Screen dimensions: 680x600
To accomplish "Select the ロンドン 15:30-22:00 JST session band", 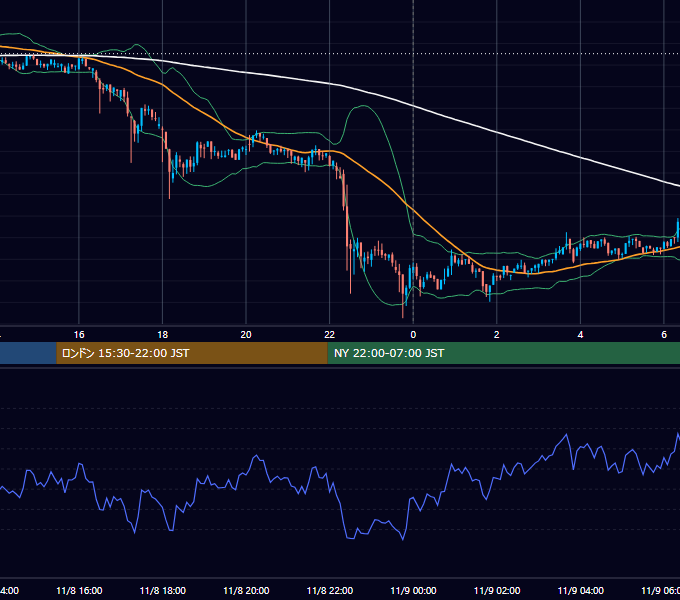I will coord(192,353).
